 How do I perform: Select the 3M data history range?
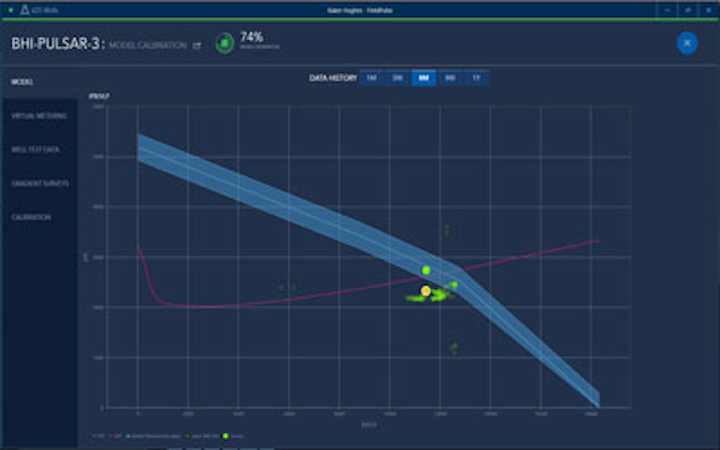(x=398, y=78)
